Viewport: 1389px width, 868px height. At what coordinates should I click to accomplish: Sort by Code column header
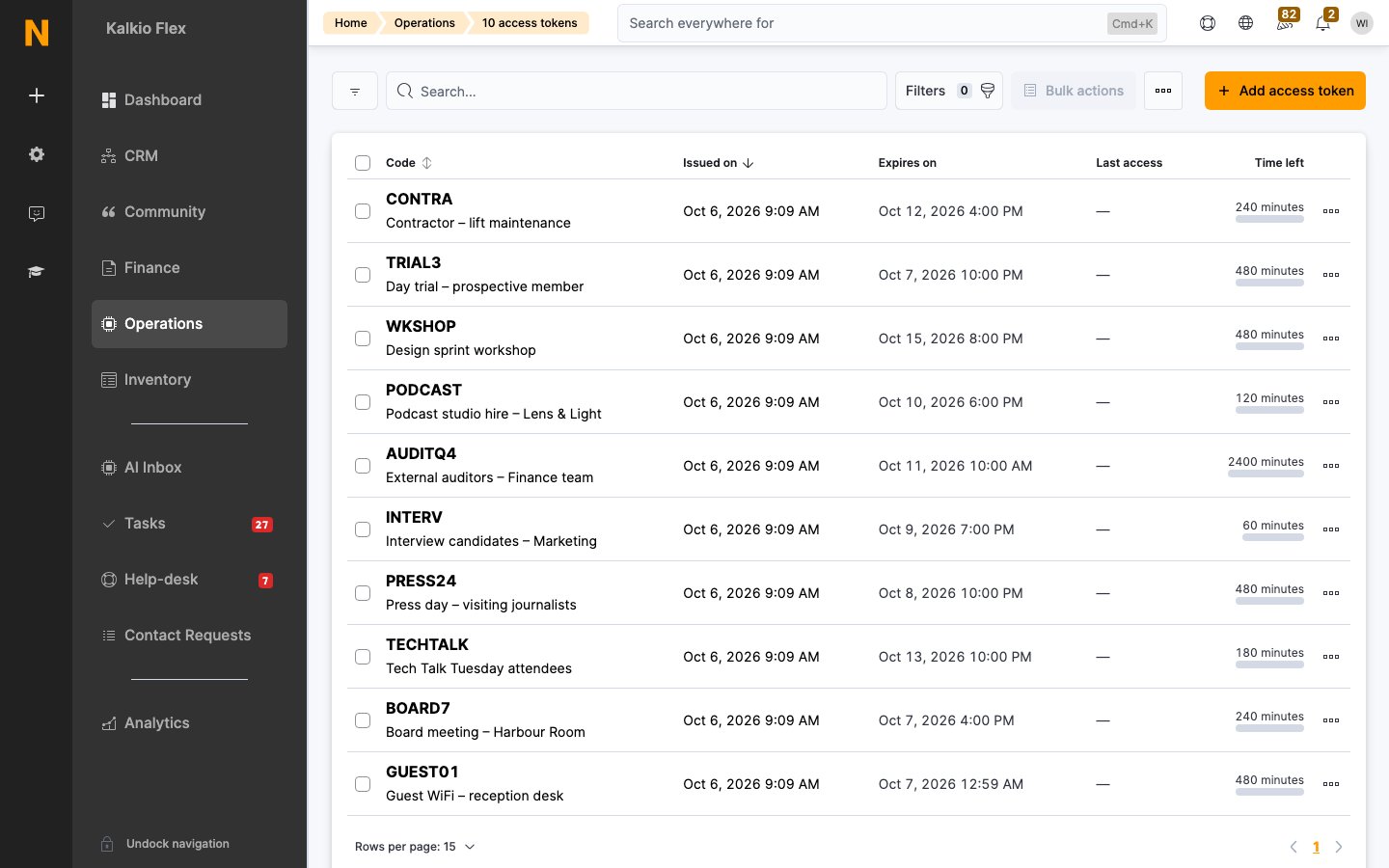click(x=409, y=163)
